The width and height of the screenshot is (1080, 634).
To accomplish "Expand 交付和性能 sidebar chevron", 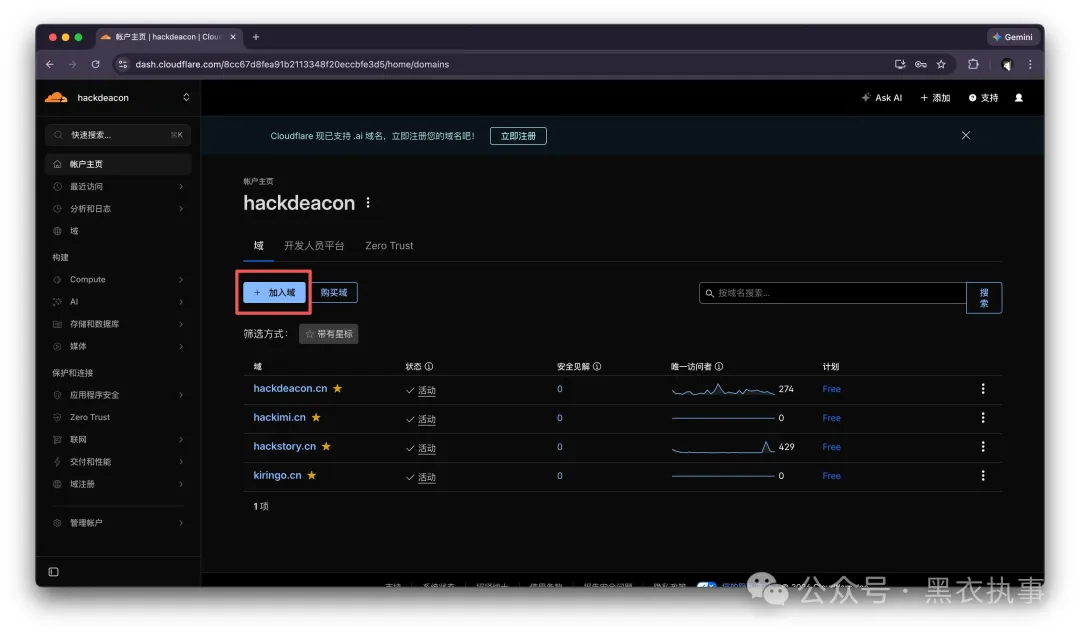I will tap(181, 462).
